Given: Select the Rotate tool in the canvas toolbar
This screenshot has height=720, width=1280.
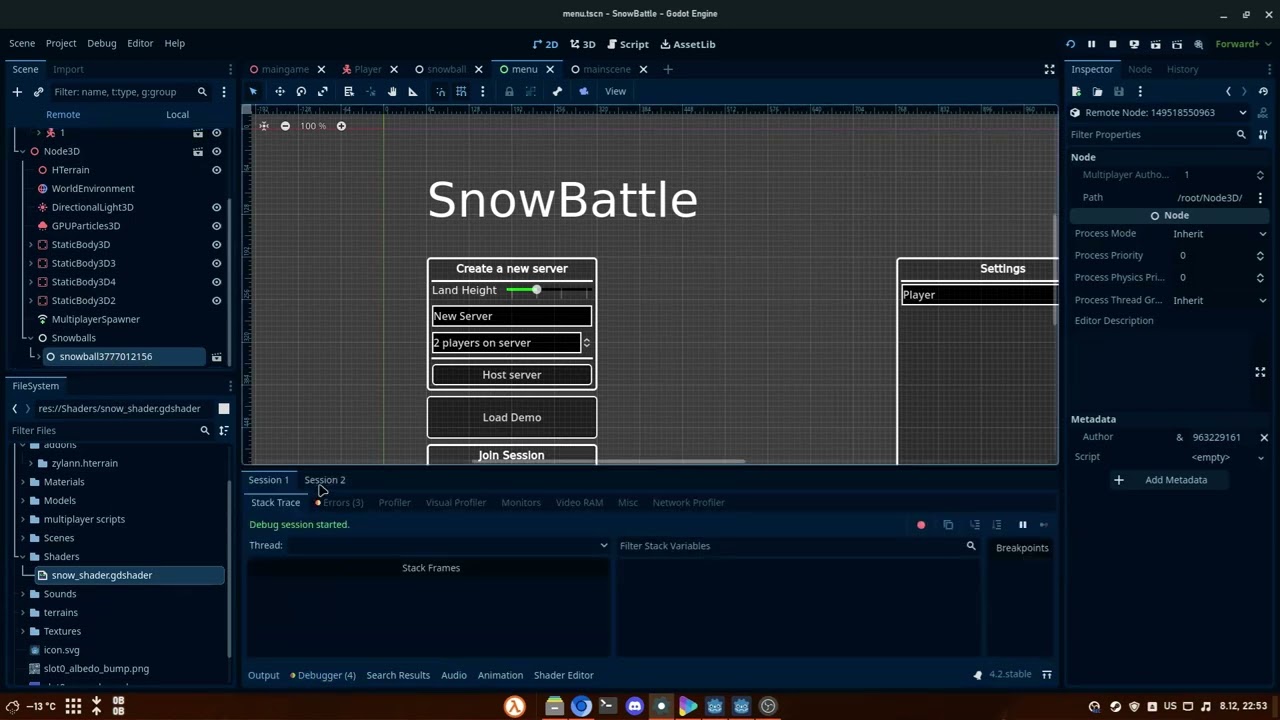Looking at the screenshot, I should click(x=301, y=91).
